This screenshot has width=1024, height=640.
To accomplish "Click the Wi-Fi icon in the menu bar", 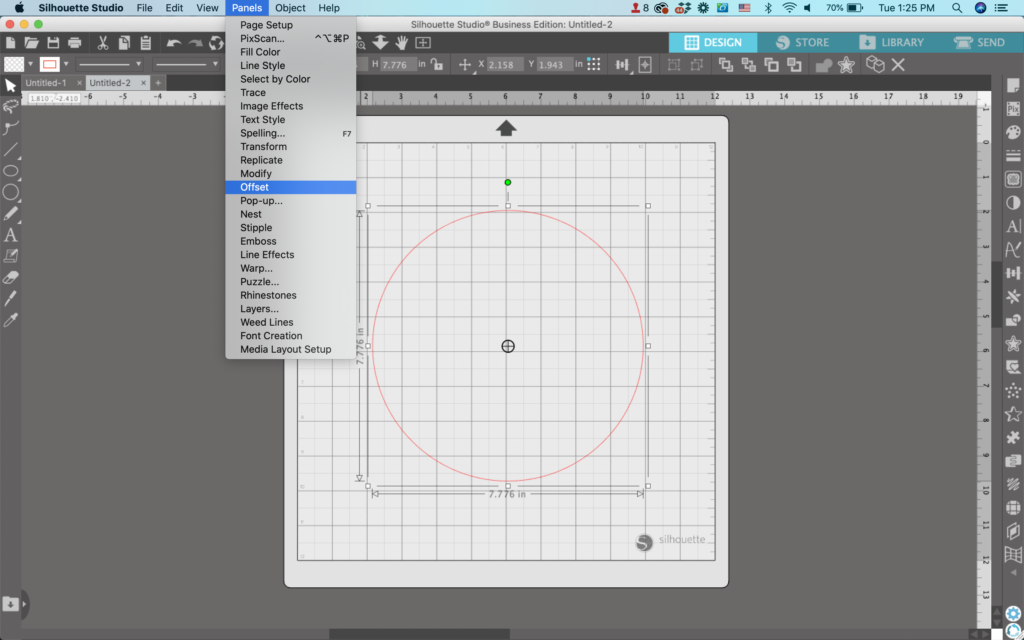I will pyautogui.click(x=789, y=8).
